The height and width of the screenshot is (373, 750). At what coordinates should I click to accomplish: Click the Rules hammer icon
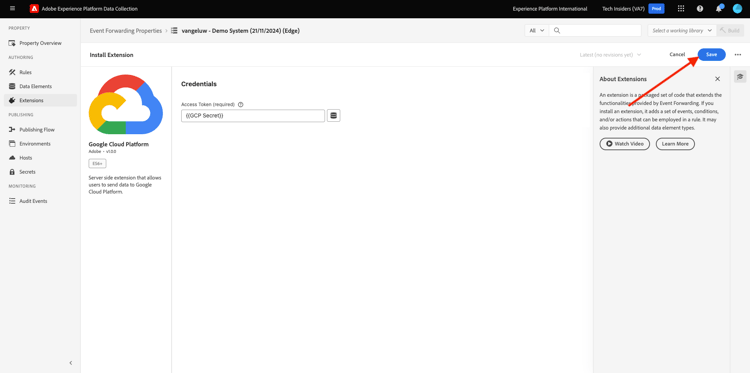pos(12,72)
